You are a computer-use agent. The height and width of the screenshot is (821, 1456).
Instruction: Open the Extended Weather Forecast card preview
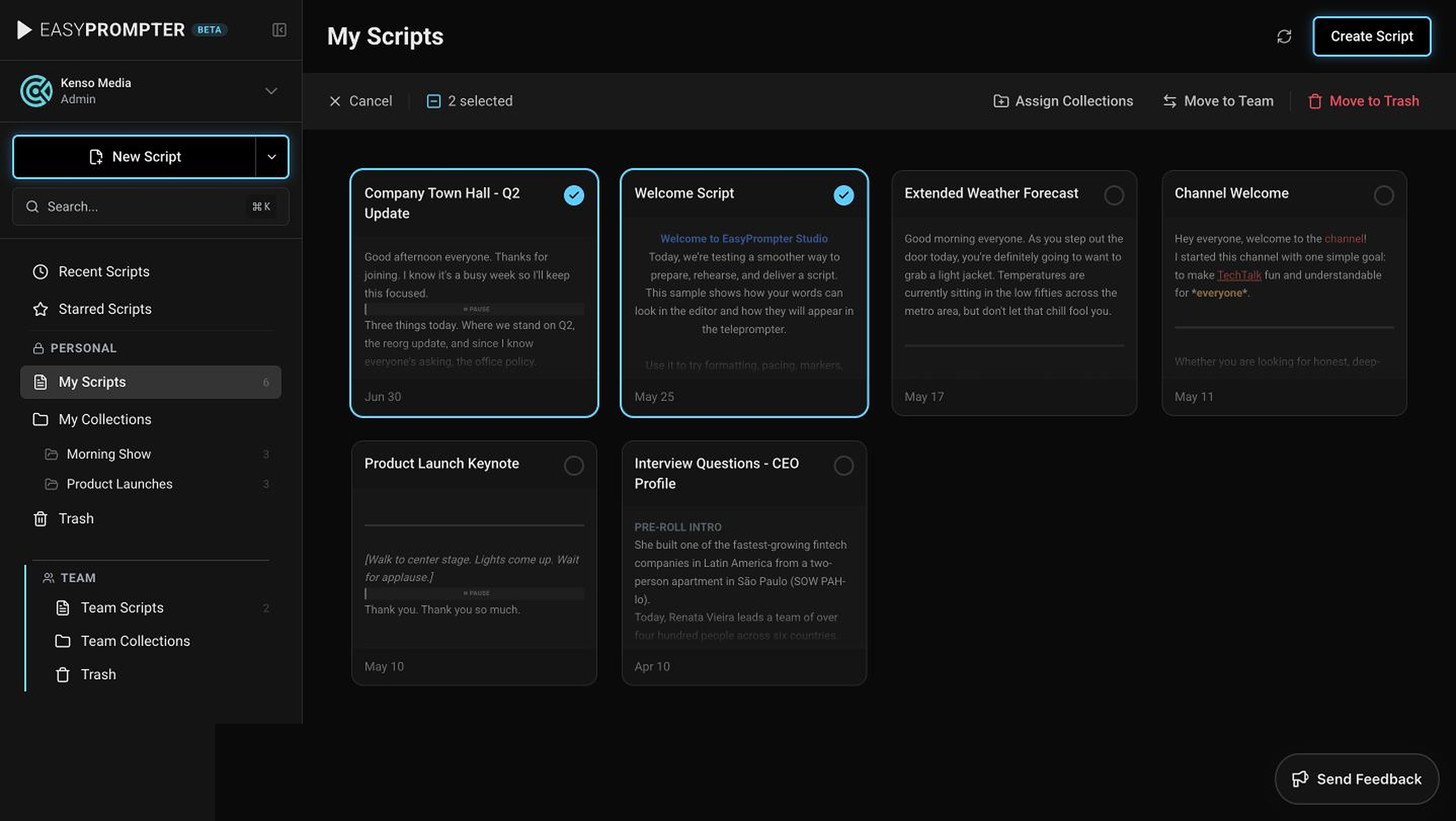tap(1014, 293)
